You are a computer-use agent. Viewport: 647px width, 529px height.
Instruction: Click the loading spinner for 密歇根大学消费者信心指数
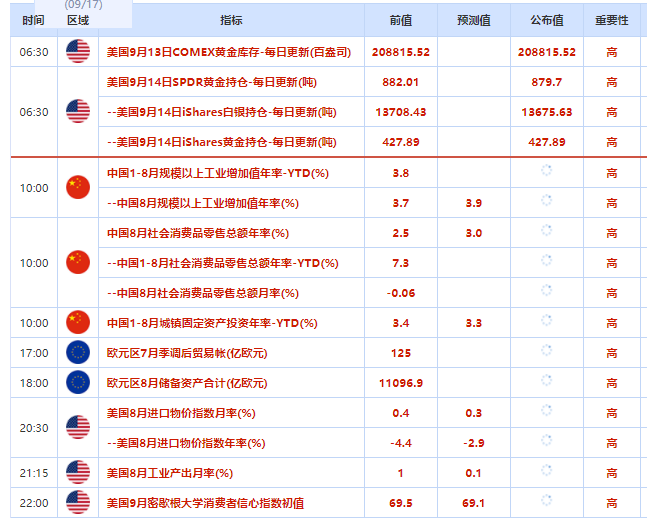(546, 500)
